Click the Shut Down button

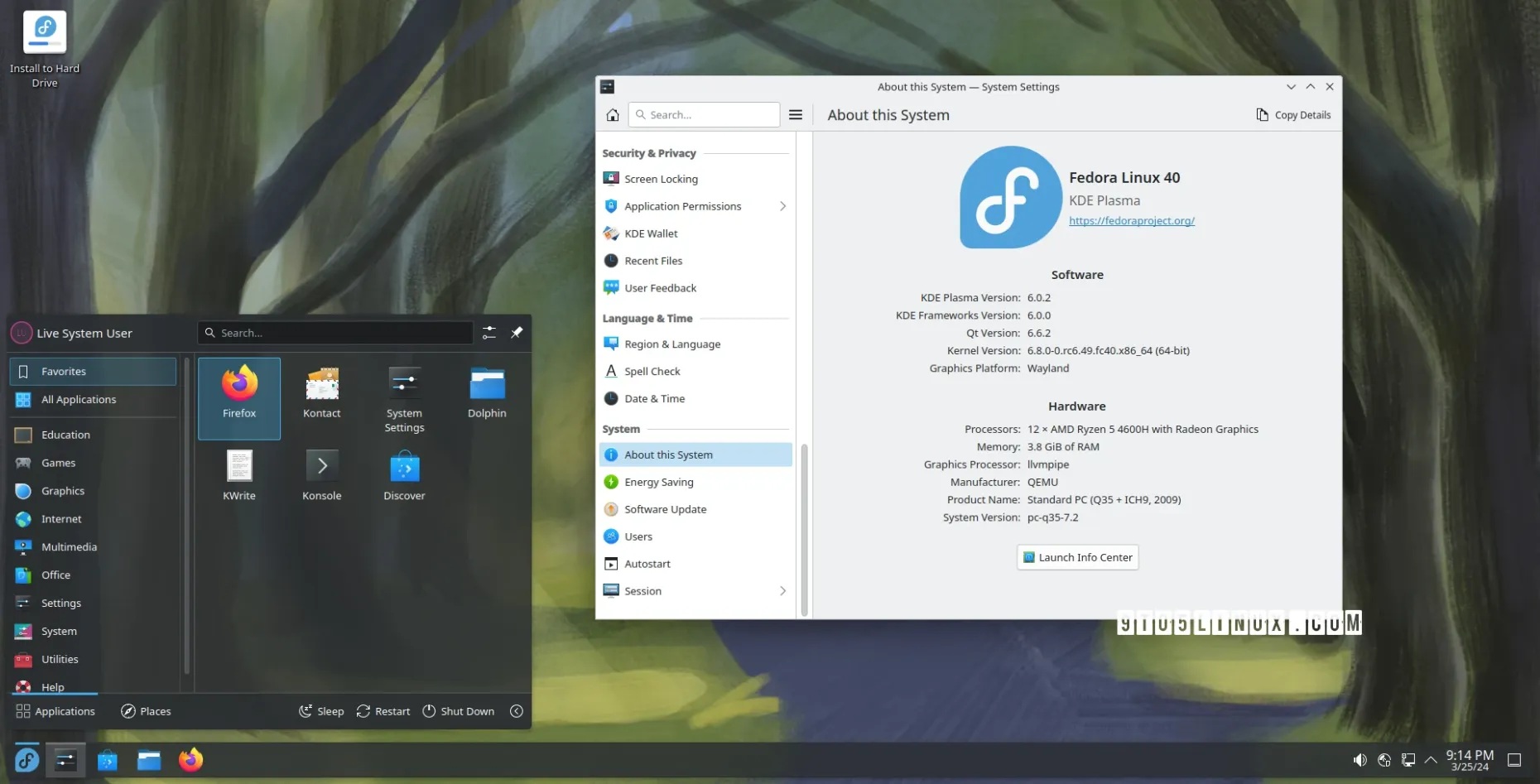pos(459,711)
